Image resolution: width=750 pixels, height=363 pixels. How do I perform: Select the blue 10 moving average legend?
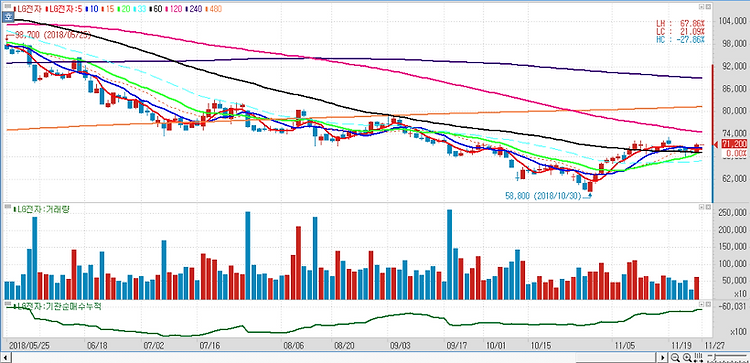pyautogui.click(x=92, y=9)
